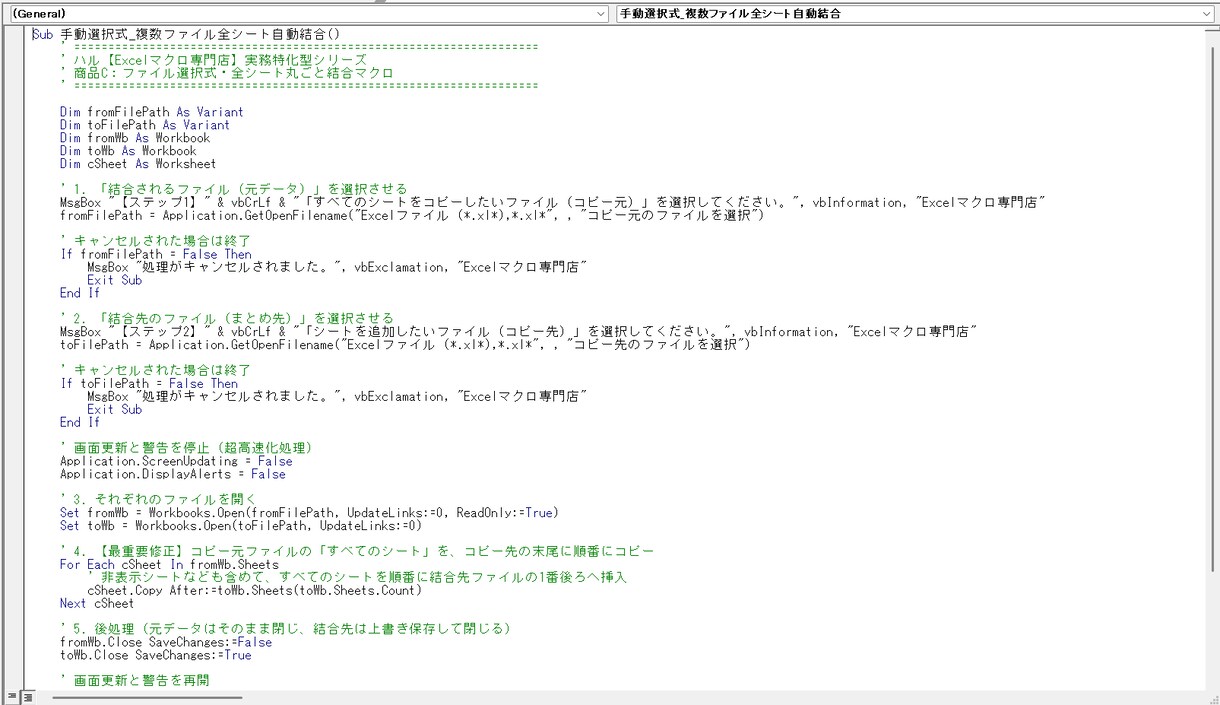Click Application.DisplayAlerts = False line
This screenshot has width=1220, height=705.
(x=172, y=474)
